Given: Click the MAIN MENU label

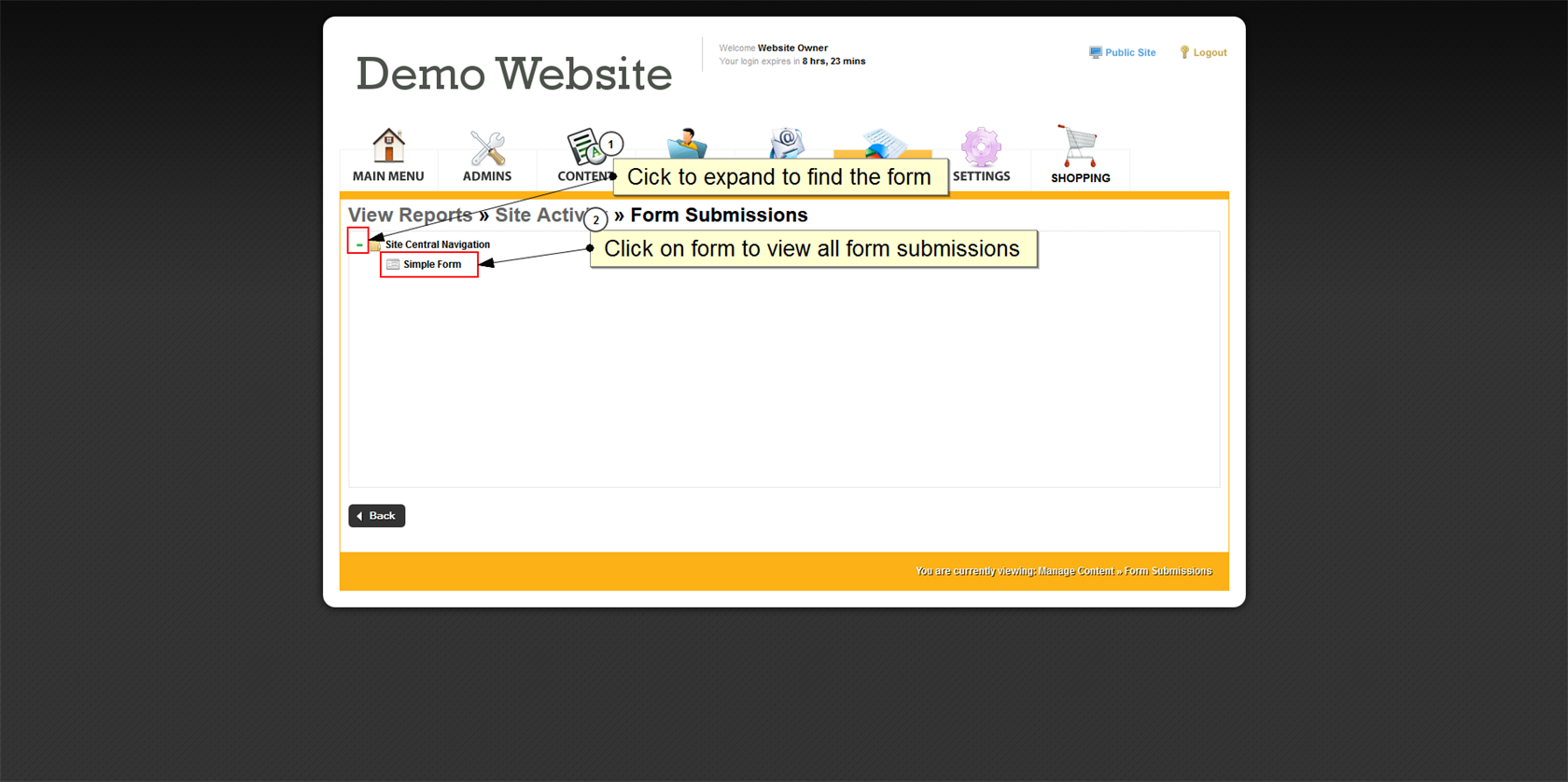Looking at the screenshot, I should point(388,176).
